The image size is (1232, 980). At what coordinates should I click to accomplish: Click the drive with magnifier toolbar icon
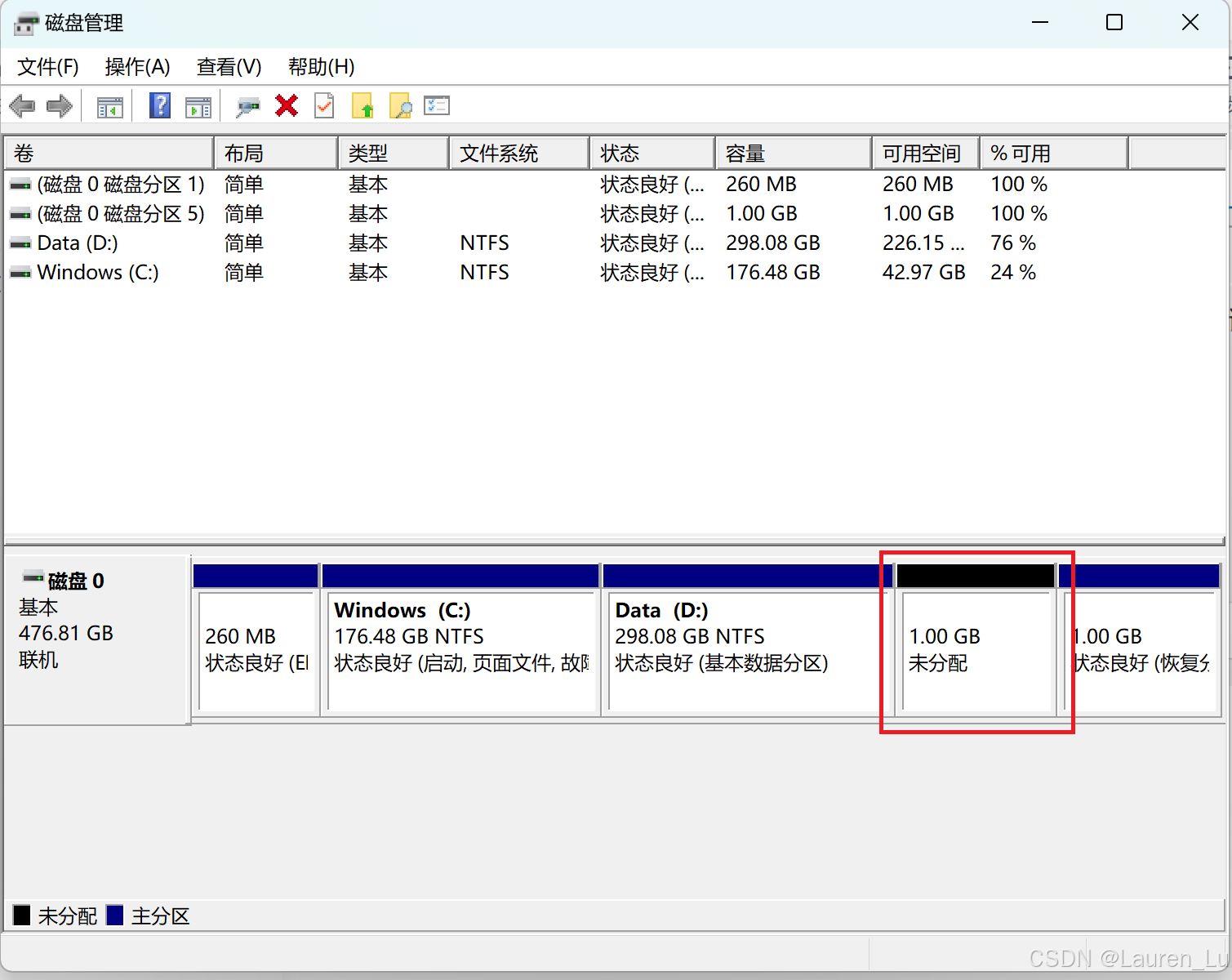(247, 106)
